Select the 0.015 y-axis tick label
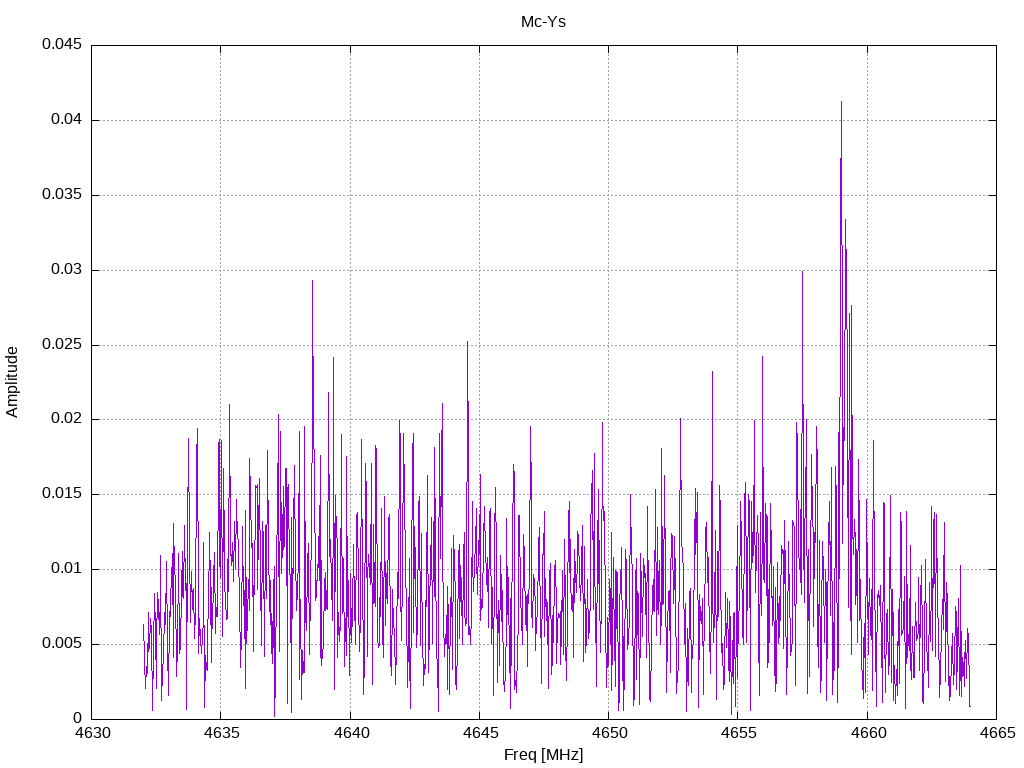The image size is (1024, 768). tap(61, 494)
